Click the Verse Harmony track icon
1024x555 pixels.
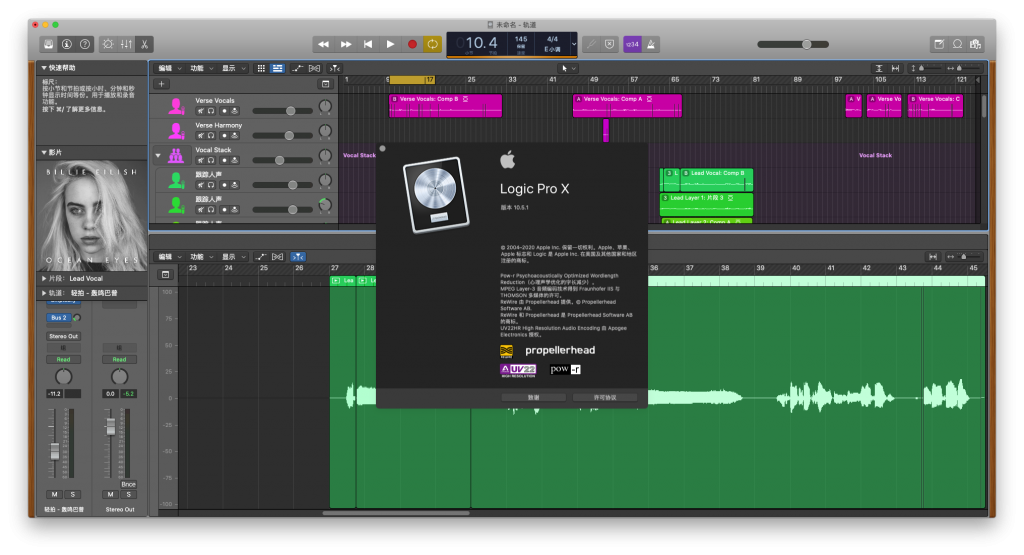(x=176, y=131)
